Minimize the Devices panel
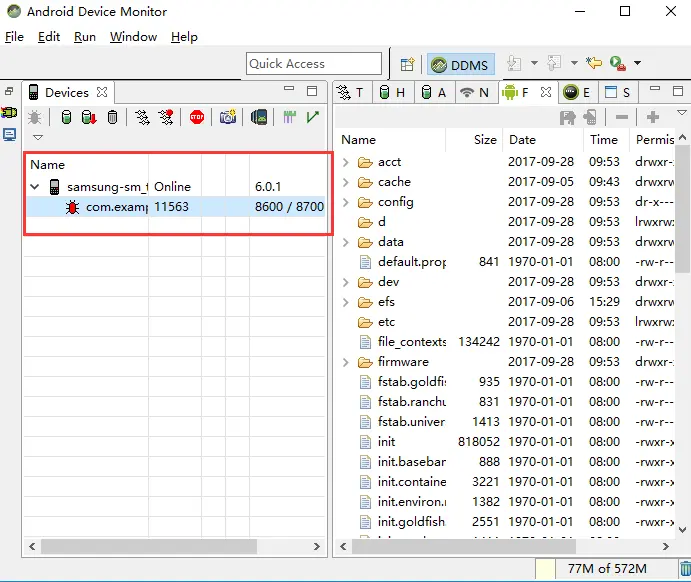Image resolution: width=691 pixels, height=582 pixels. [289, 89]
